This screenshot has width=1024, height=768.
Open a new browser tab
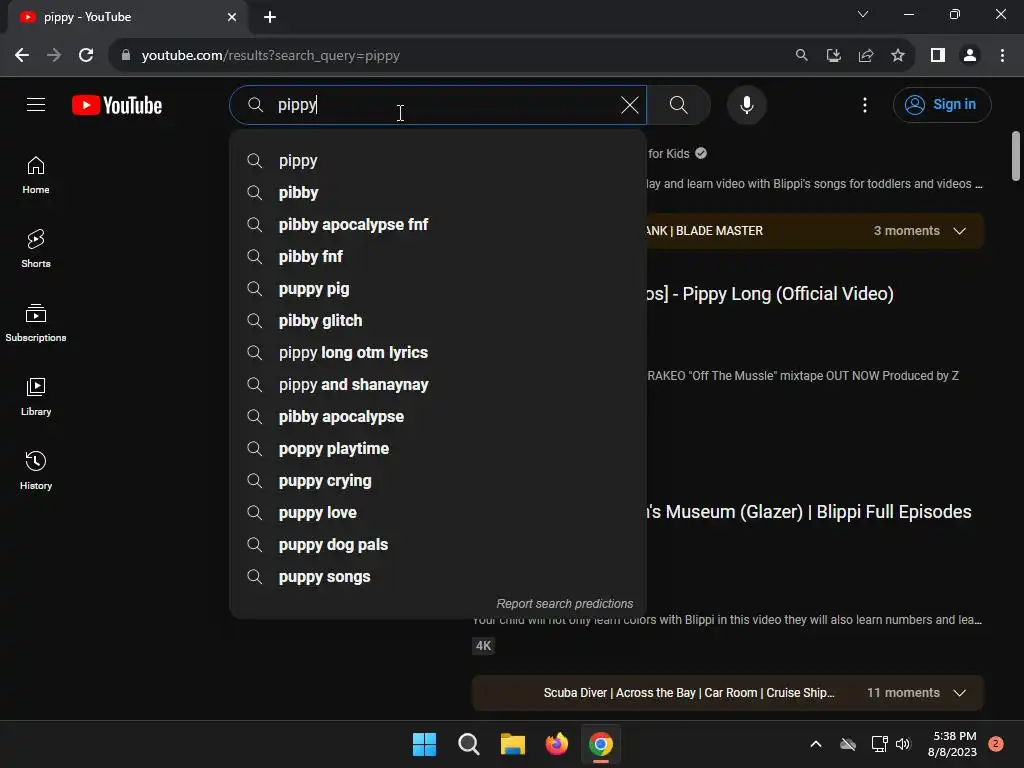[270, 17]
